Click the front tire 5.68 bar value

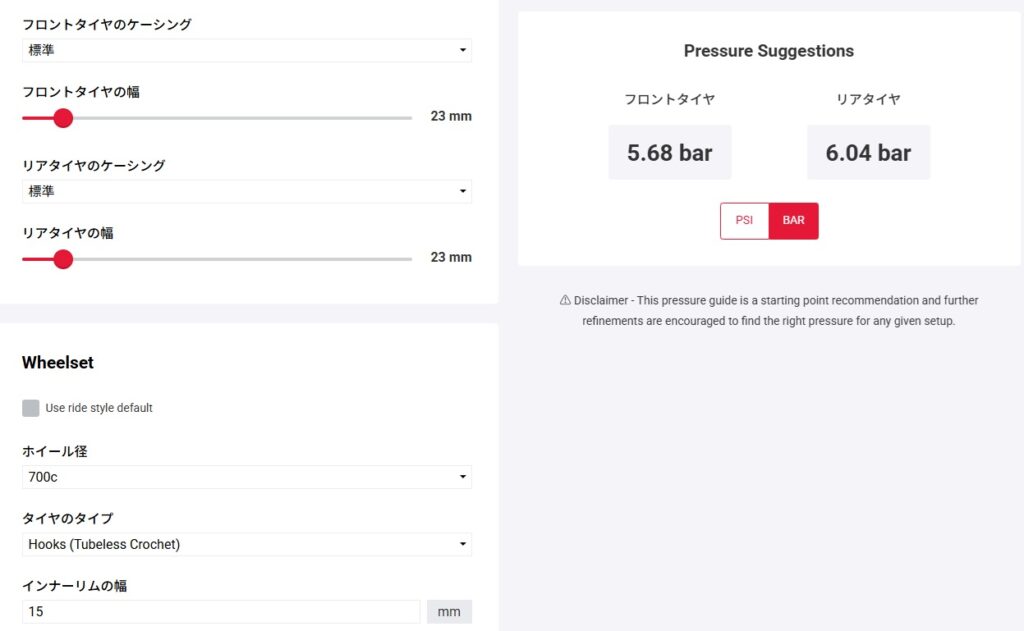tap(669, 153)
